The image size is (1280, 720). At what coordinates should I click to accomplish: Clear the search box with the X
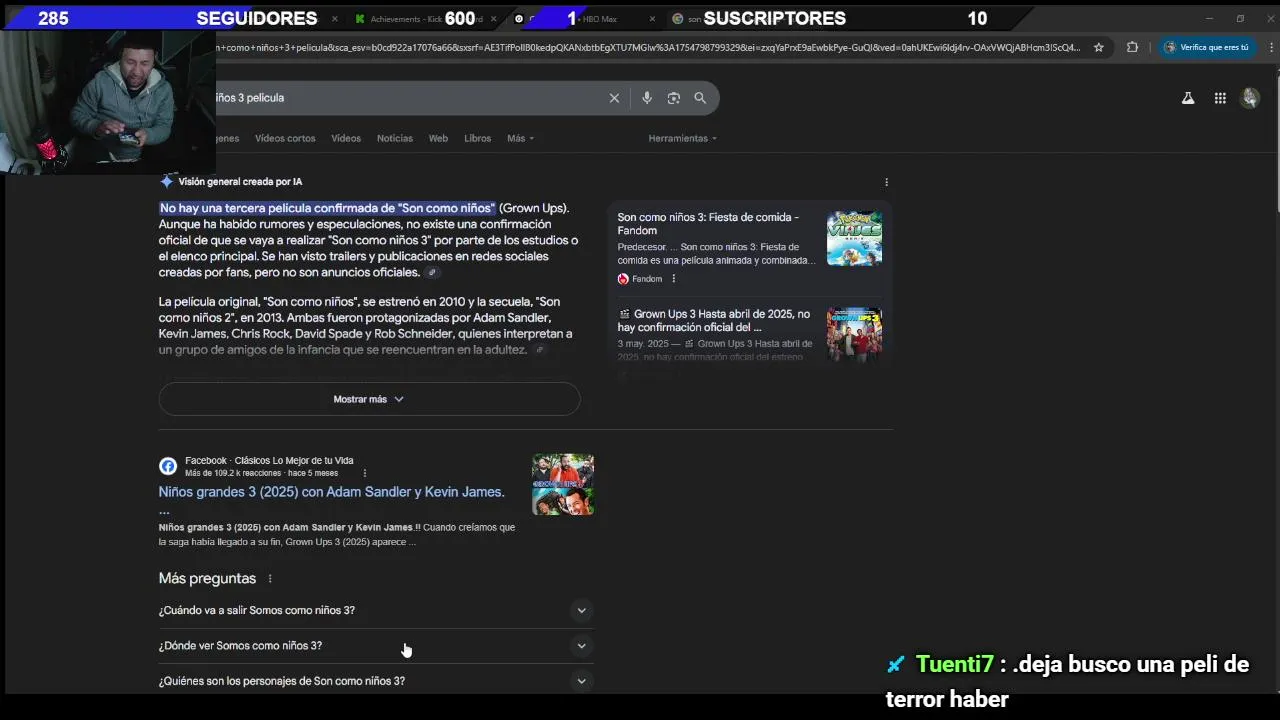pyautogui.click(x=614, y=98)
